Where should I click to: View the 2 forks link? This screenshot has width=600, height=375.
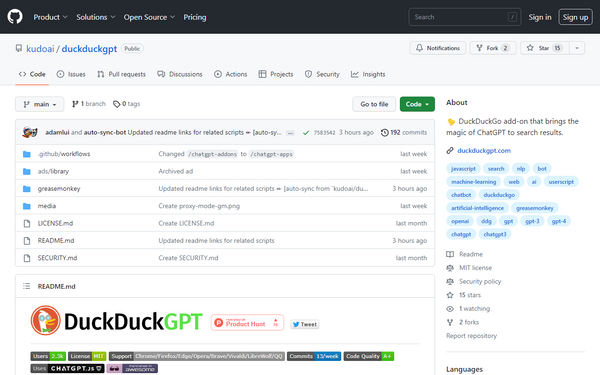point(463,322)
